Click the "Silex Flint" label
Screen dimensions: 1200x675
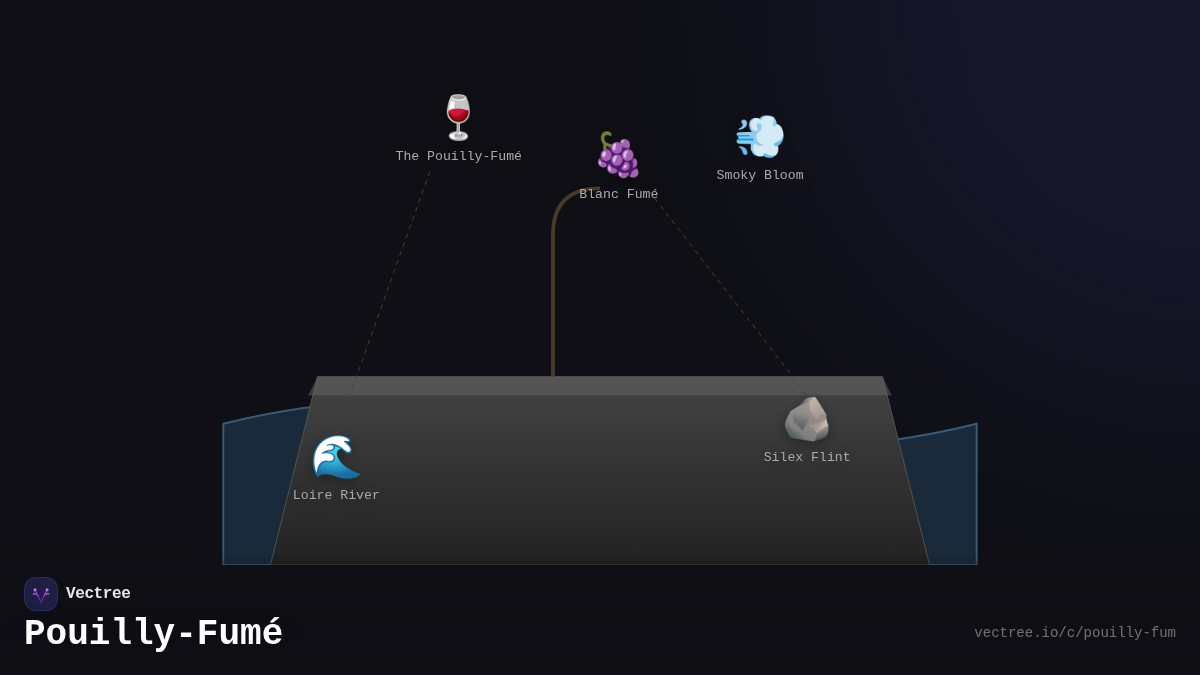tap(807, 458)
